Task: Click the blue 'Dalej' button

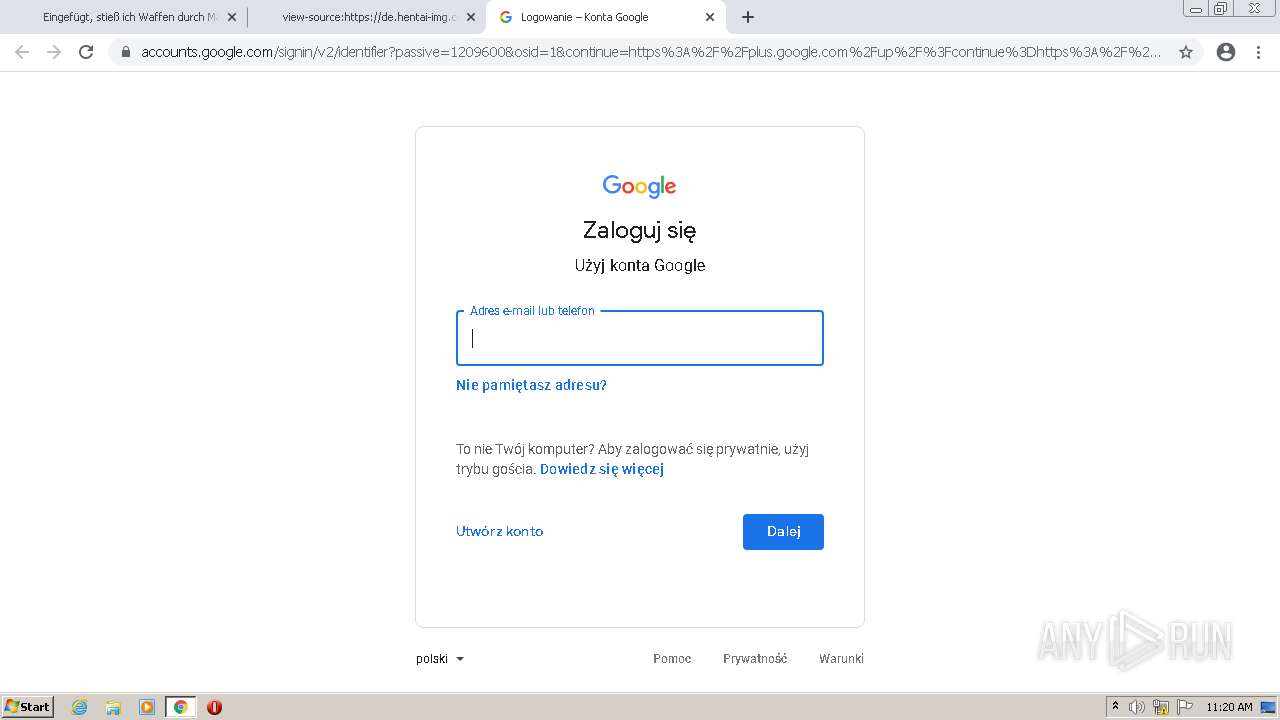Action: coord(783,532)
